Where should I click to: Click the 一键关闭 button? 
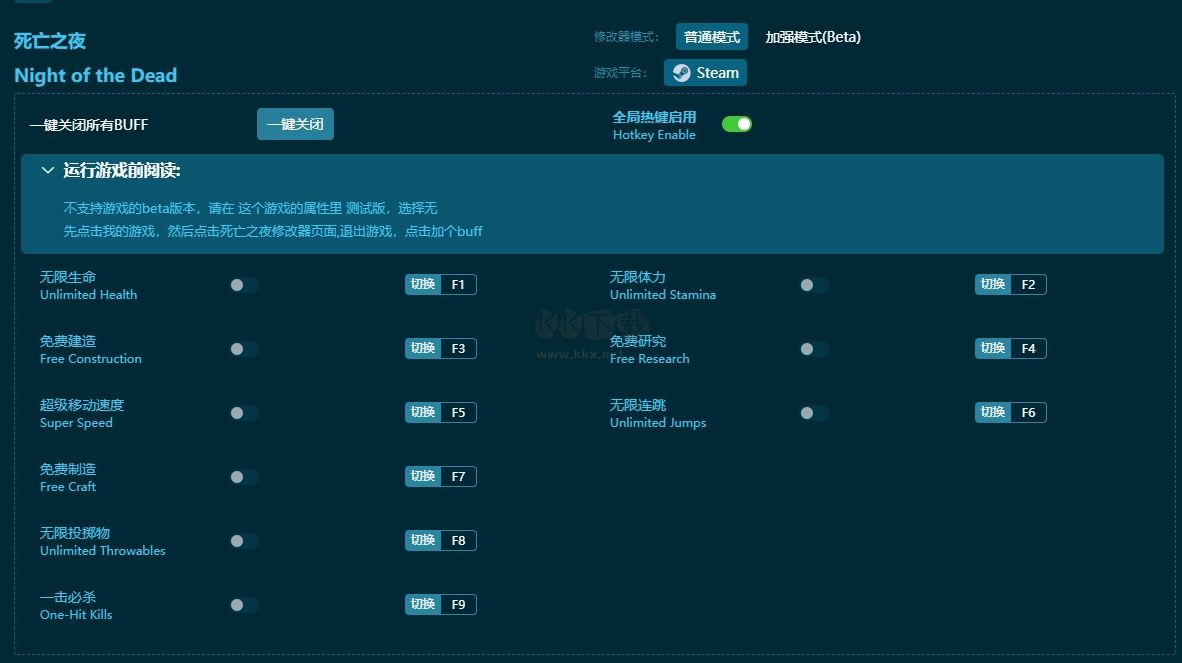tap(296, 124)
